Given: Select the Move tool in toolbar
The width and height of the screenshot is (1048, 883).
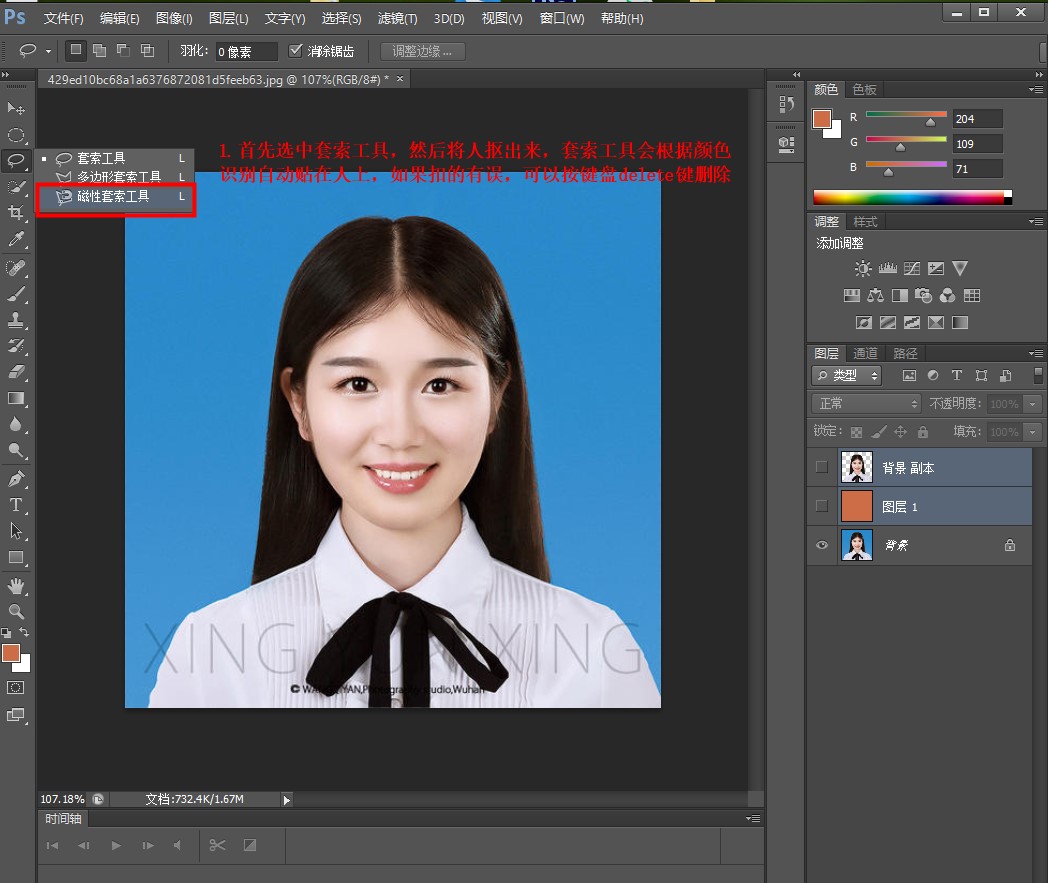Looking at the screenshot, I should [16, 108].
